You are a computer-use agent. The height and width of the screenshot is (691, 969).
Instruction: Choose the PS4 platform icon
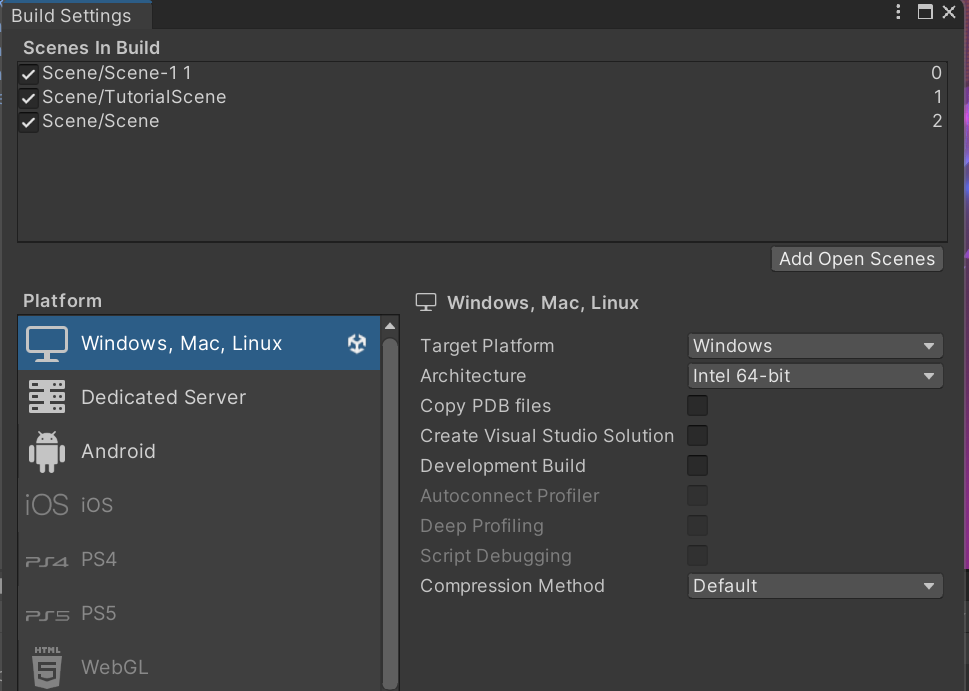tap(46, 560)
